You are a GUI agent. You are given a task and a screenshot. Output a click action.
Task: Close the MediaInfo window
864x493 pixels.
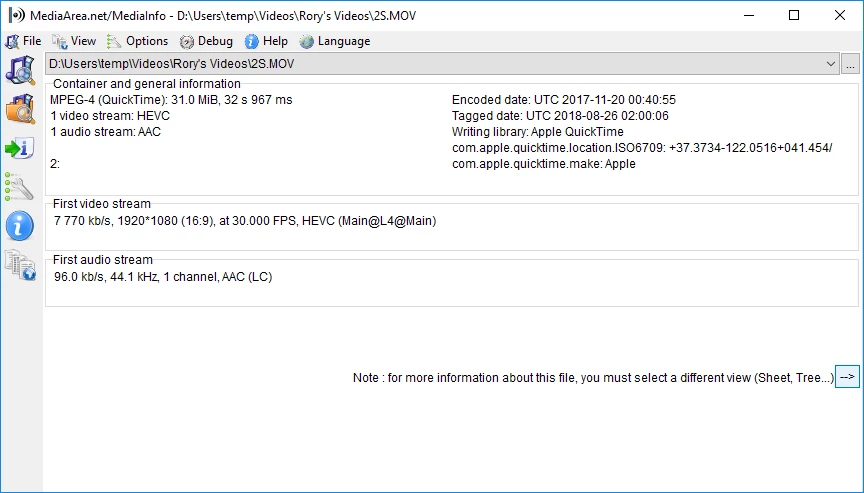pyautogui.click(x=840, y=15)
